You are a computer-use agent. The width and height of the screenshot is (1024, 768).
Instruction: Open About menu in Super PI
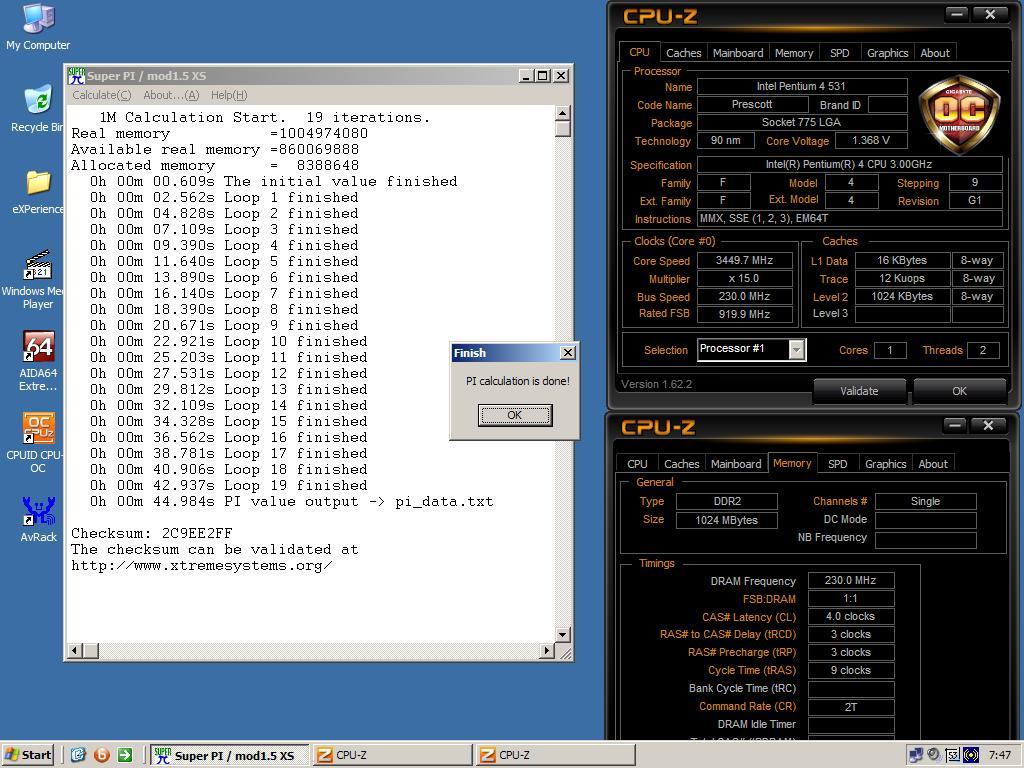tap(170, 95)
